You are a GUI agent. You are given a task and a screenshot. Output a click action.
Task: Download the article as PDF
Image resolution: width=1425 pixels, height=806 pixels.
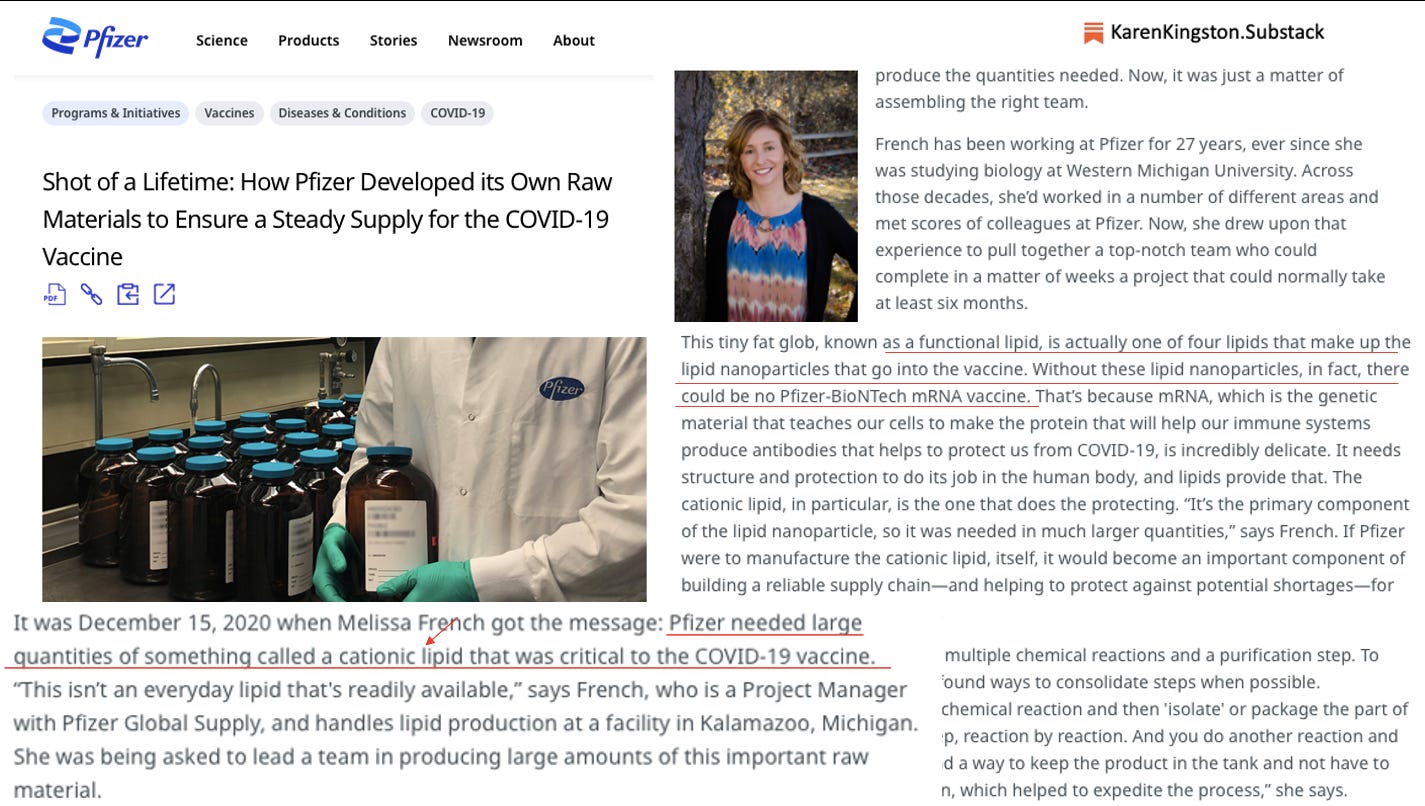pyautogui.click(x=54, y=294)
